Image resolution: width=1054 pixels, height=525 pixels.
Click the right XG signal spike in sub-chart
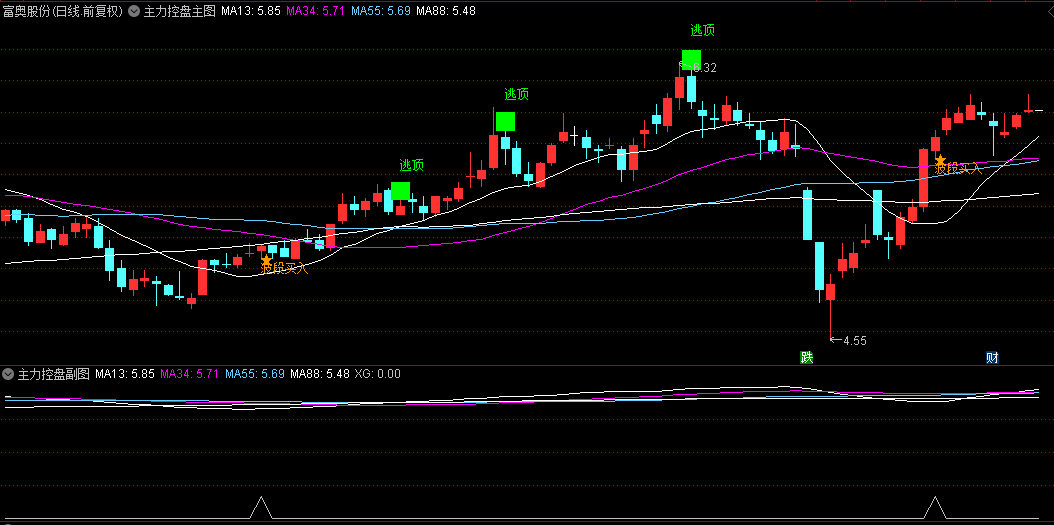[x=934, y=508]
